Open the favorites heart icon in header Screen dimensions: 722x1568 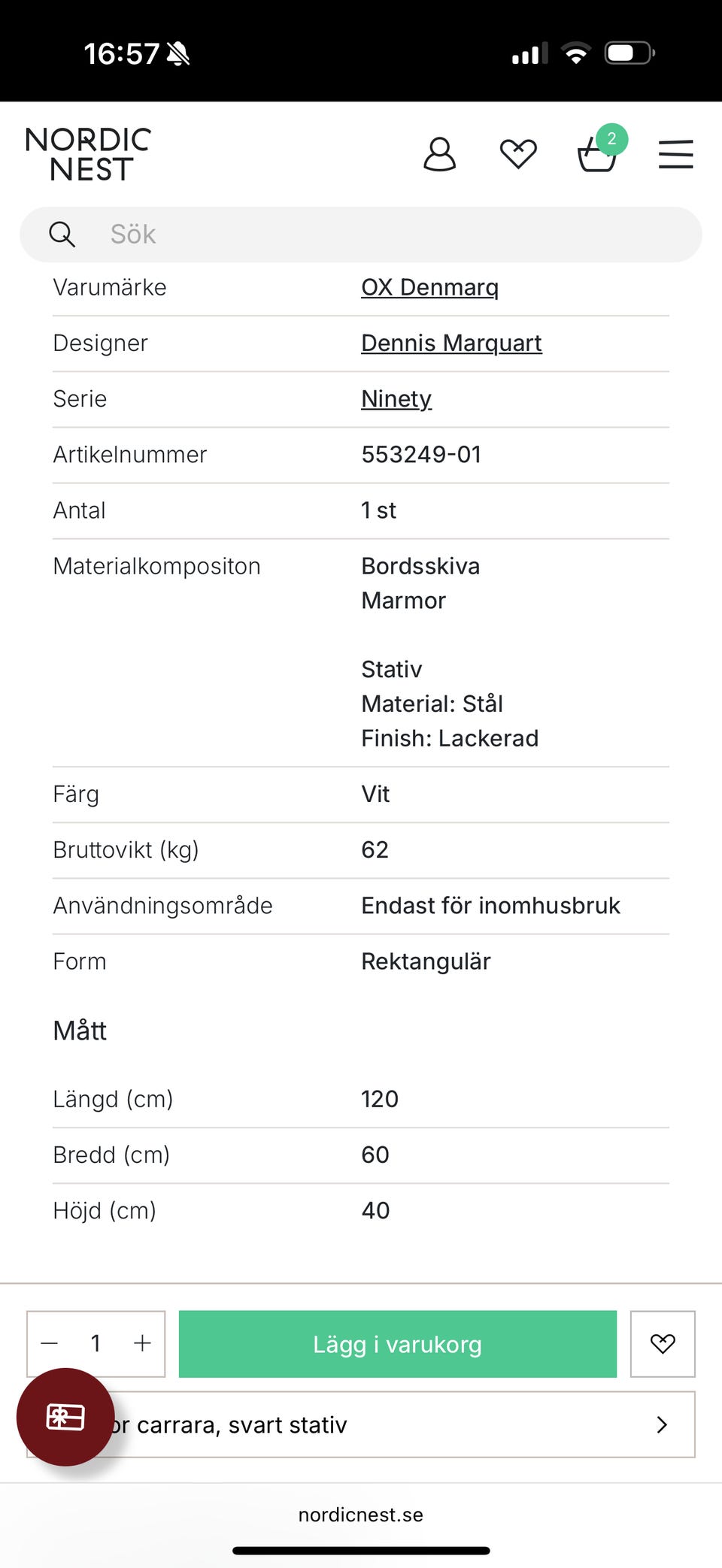tap(518, 155)
